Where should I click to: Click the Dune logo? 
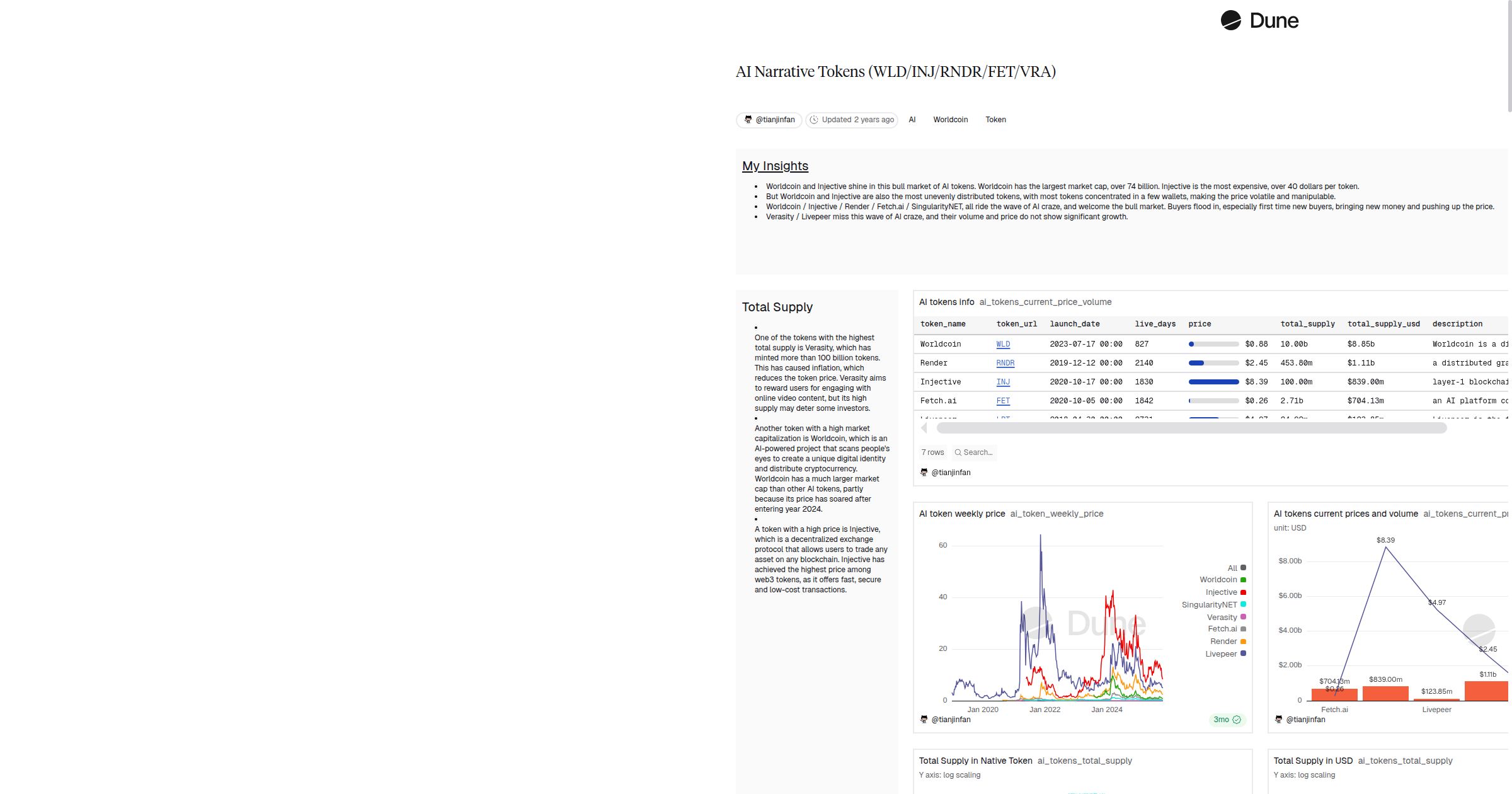click(x=1259, y=21)
